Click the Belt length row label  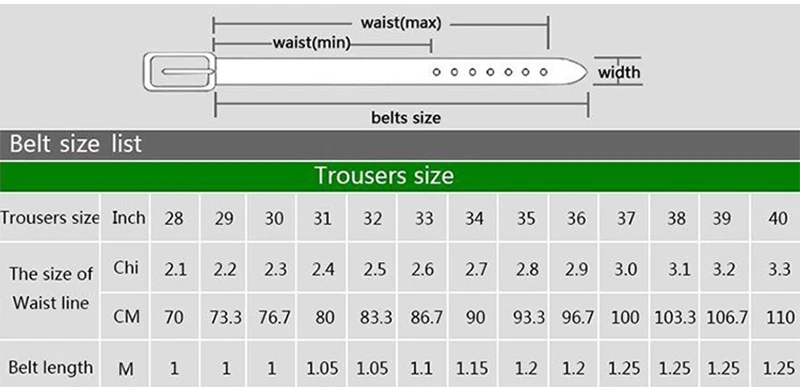click(x=50, y=367)
